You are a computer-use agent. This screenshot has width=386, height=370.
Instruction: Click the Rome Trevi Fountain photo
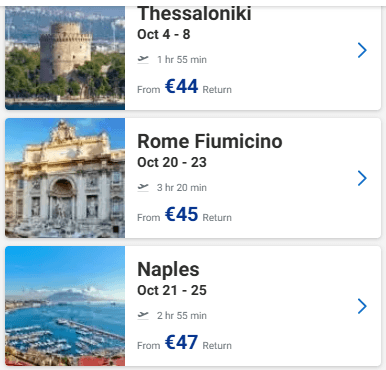pyautogui.click(x=65, y=178)
